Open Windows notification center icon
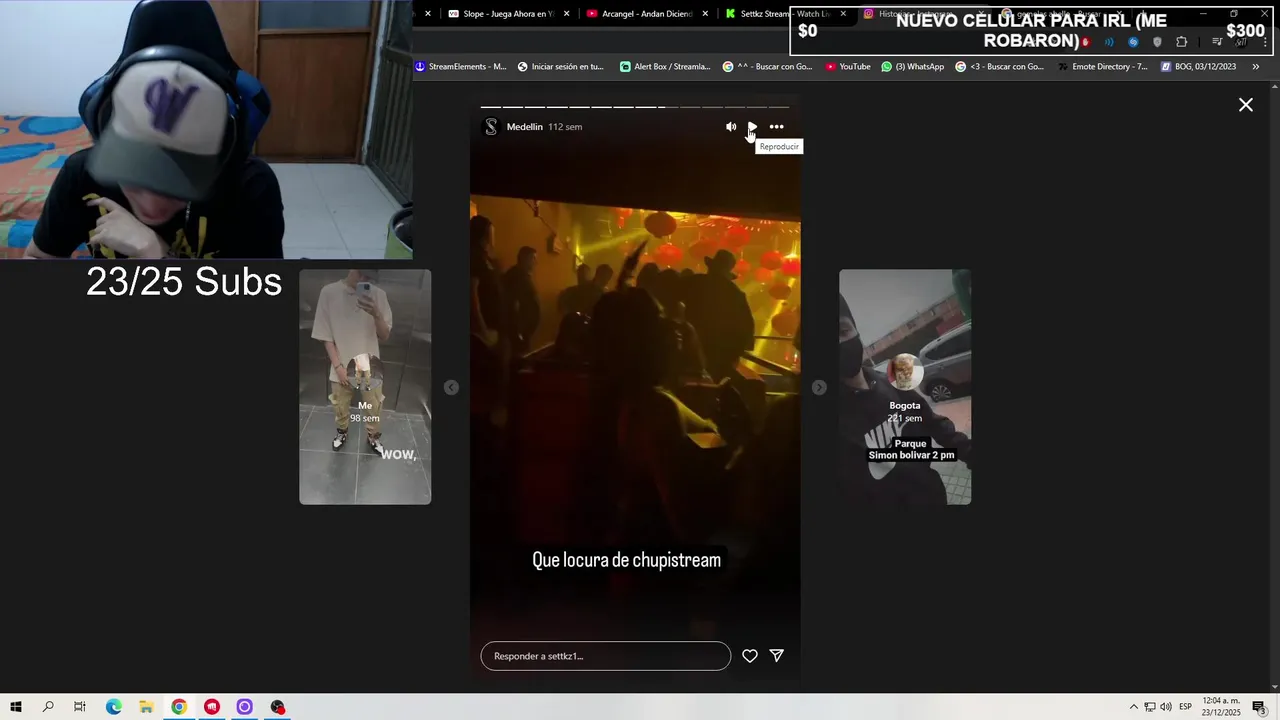 [x=1259, y=707]
